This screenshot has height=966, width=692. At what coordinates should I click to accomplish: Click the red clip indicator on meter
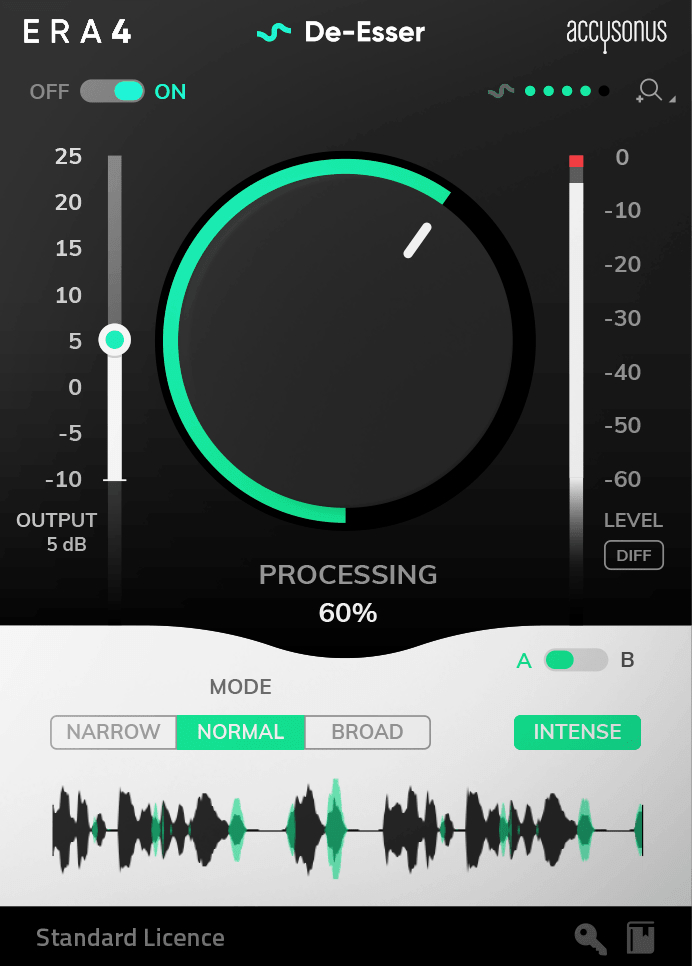point(576,161)
